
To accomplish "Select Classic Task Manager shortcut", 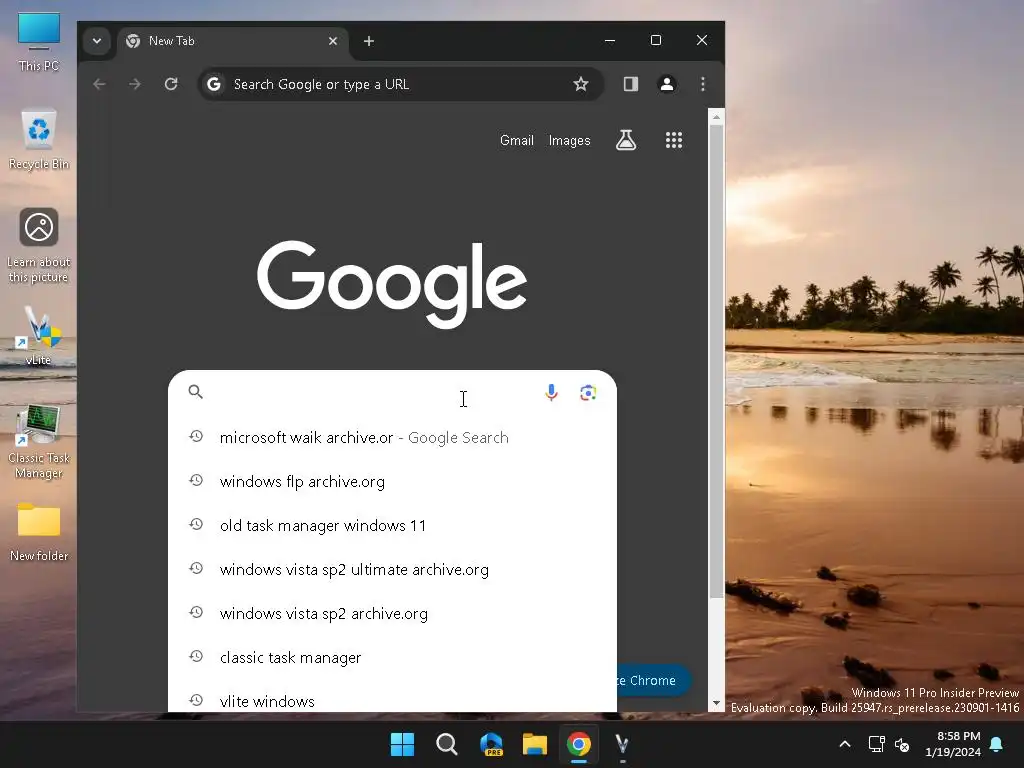I will [x=39, y=442].
